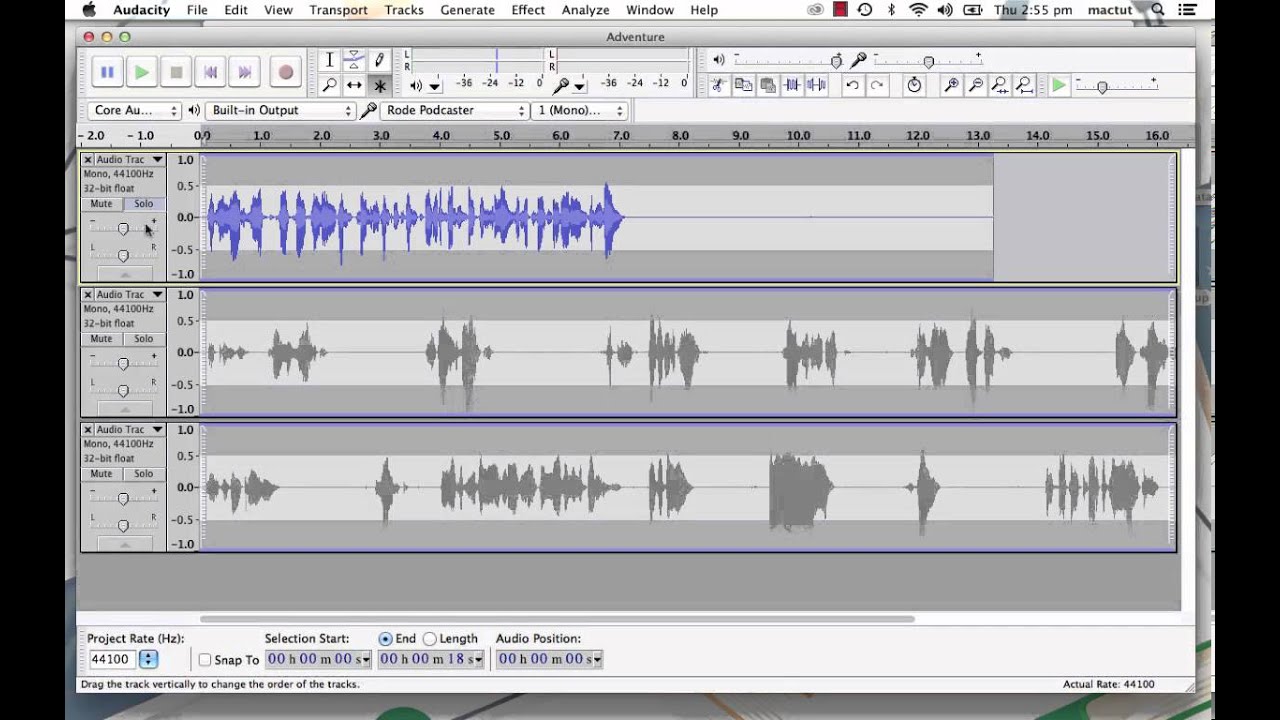Screen dimensions: 1280x720
Task: Click the Zoom Out magnifier icon
Action: (x=975, y=86)
